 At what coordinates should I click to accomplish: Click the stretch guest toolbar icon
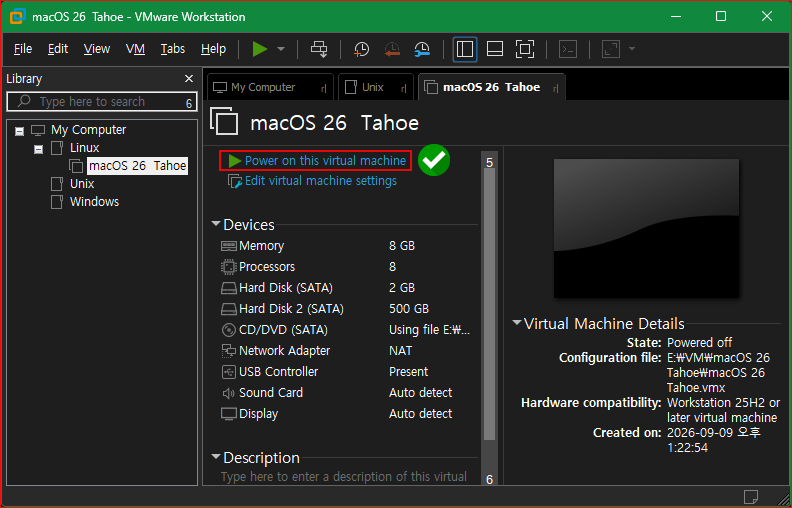click(611, 49)
